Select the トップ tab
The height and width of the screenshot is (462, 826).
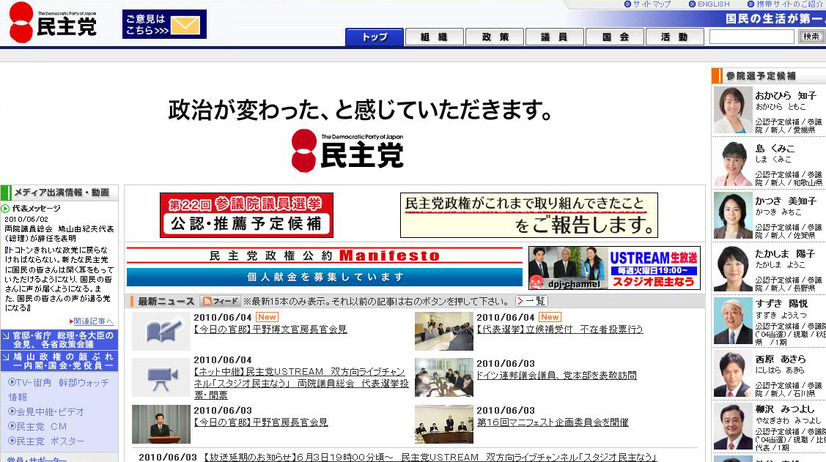point(375,37)
